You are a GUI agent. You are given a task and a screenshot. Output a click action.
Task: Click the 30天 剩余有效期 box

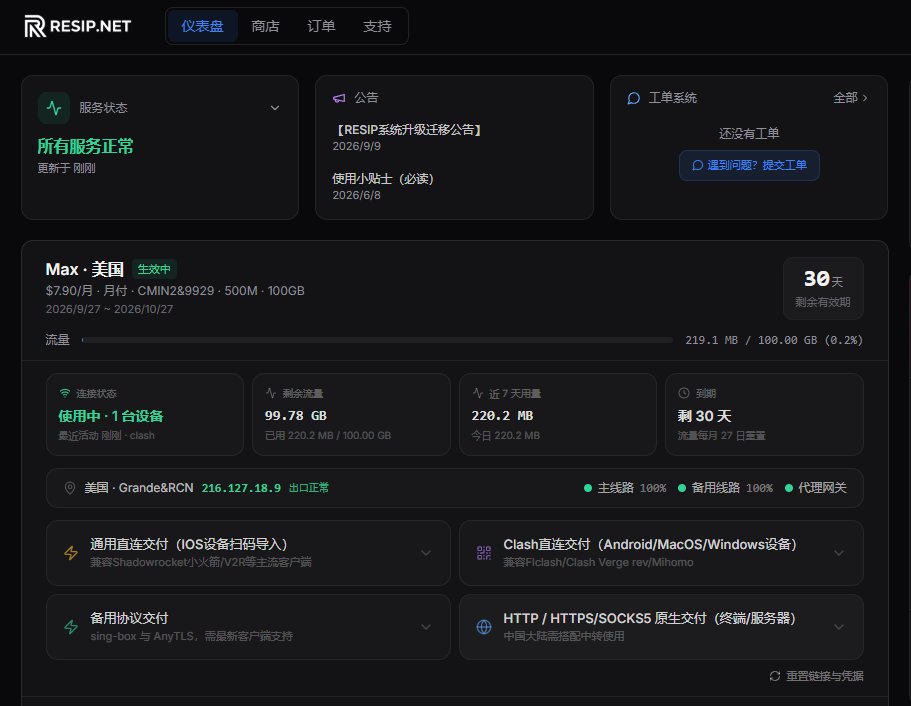(823, 288)
